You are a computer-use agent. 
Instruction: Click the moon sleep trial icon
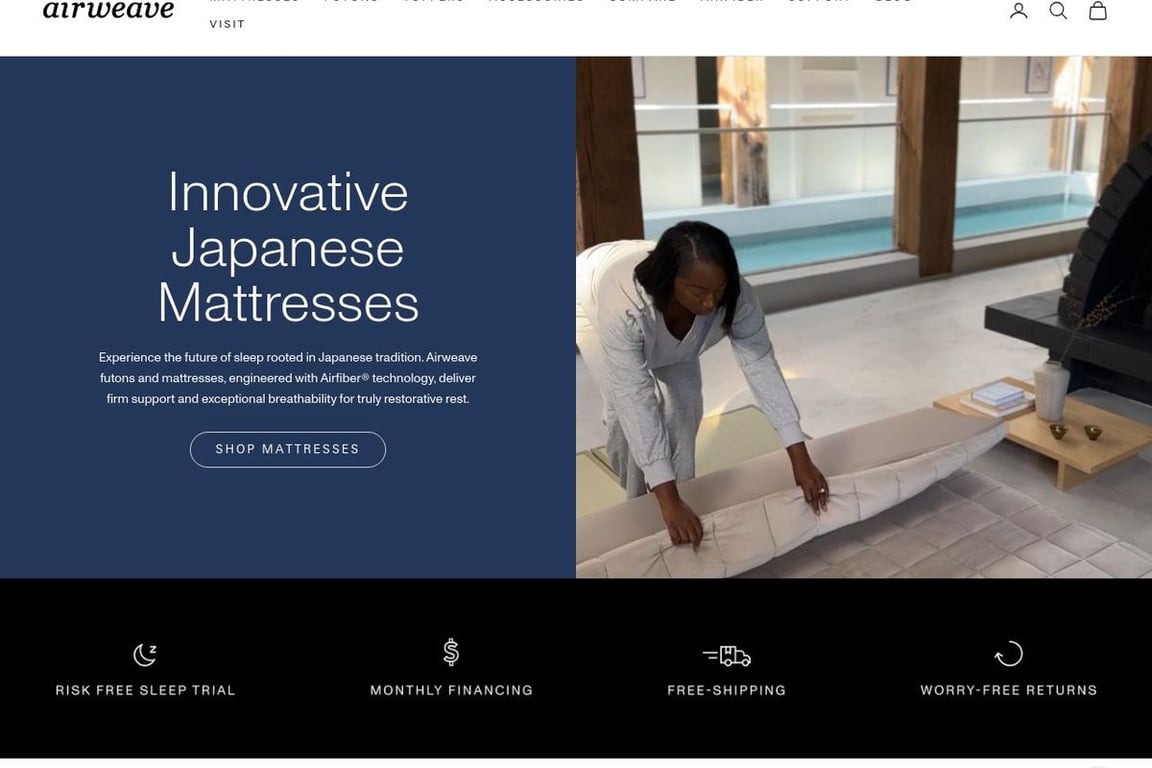tap(145, 653)
